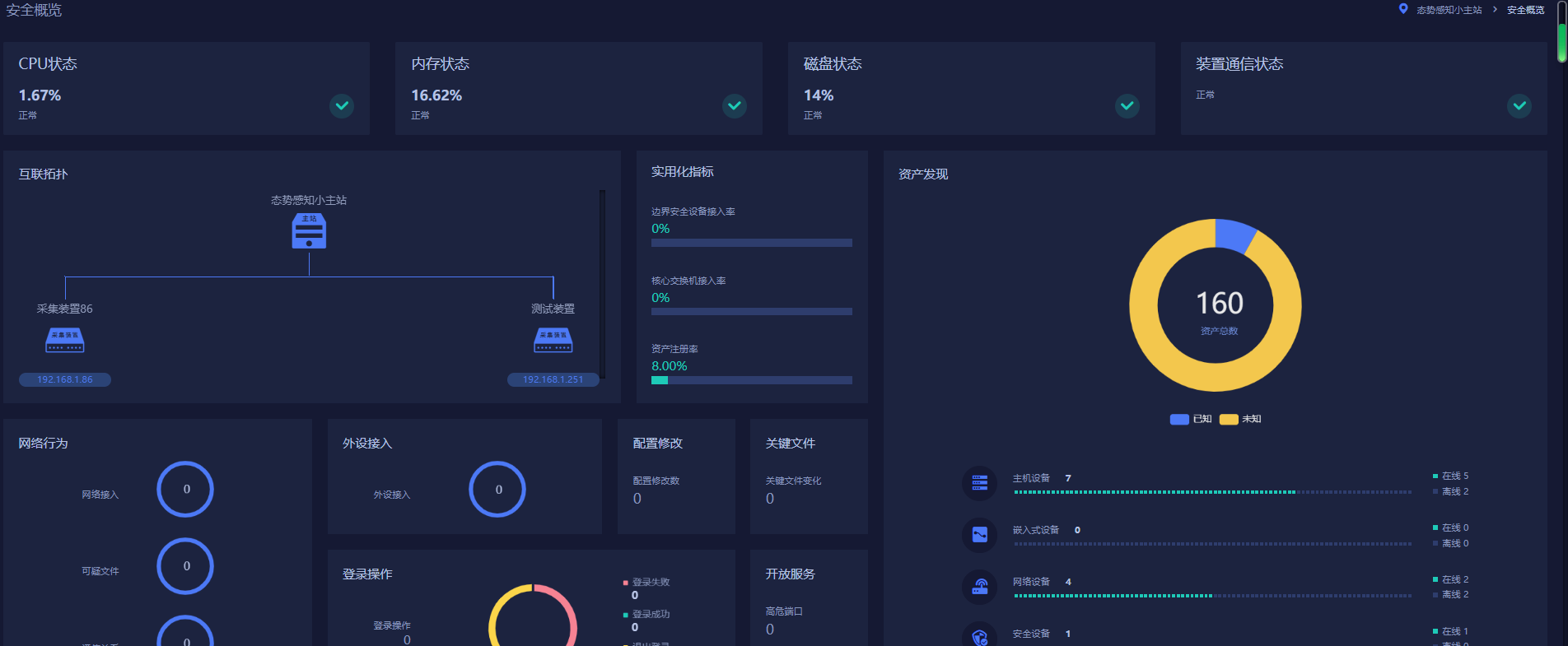Viewport: 1568px width, 646px height.
Task: Click the 安全概览 breadcrumb item
Action: coord(1526,10)
